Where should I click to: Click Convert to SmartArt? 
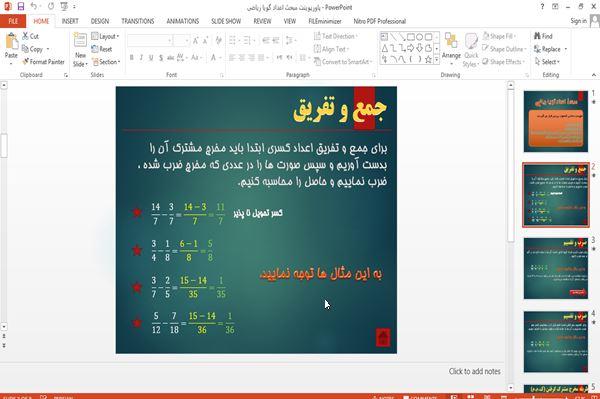[x=343, y=62]
